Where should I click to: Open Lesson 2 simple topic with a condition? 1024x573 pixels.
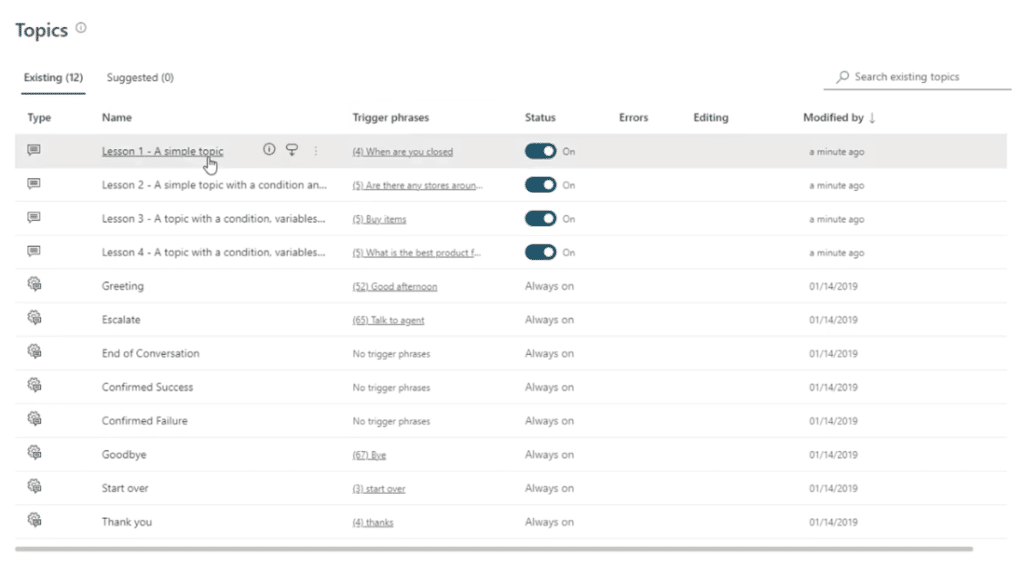pos(214,185)
